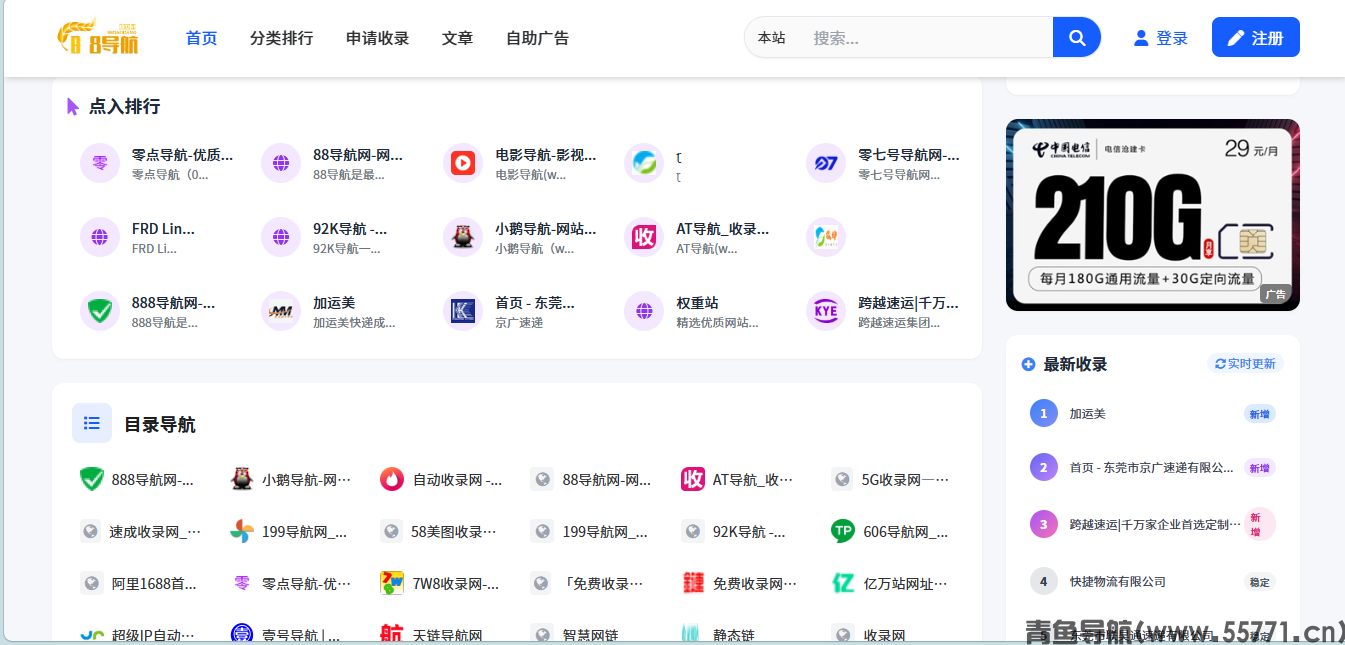Open the red play icon of 电影导航-影视
The image size is (1345, 645).
[x=463, y=163]
